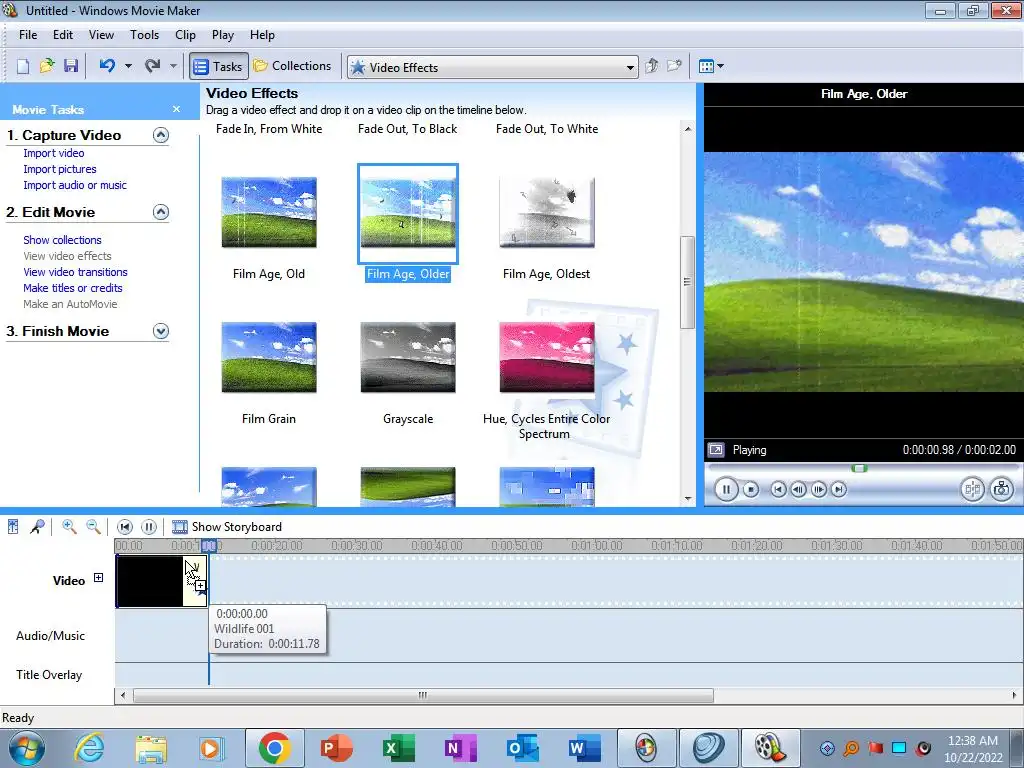Redo the last action
This screenshot has width=1024, height=768.
[x=153, y=66]
